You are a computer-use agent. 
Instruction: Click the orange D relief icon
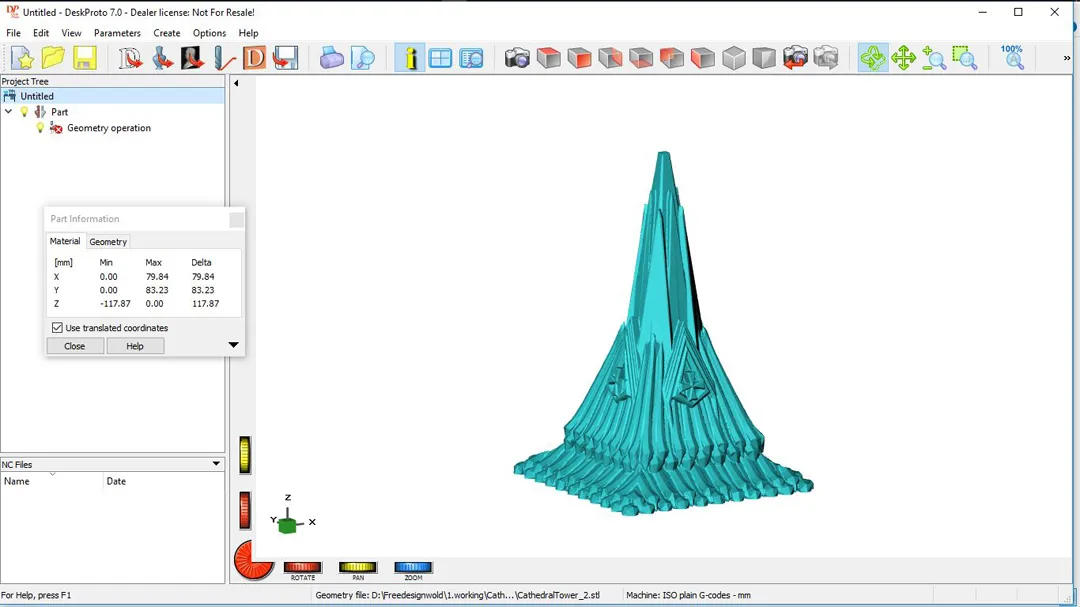254,58
